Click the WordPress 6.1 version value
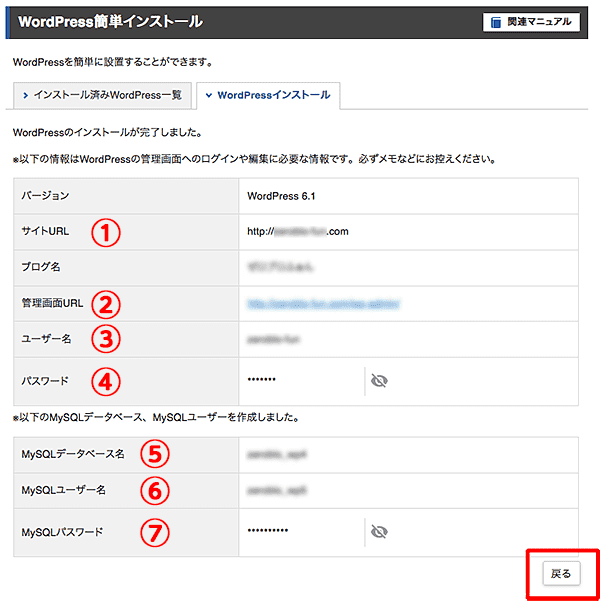This screenshot has width=600, height=601. [x=281, y=196]
